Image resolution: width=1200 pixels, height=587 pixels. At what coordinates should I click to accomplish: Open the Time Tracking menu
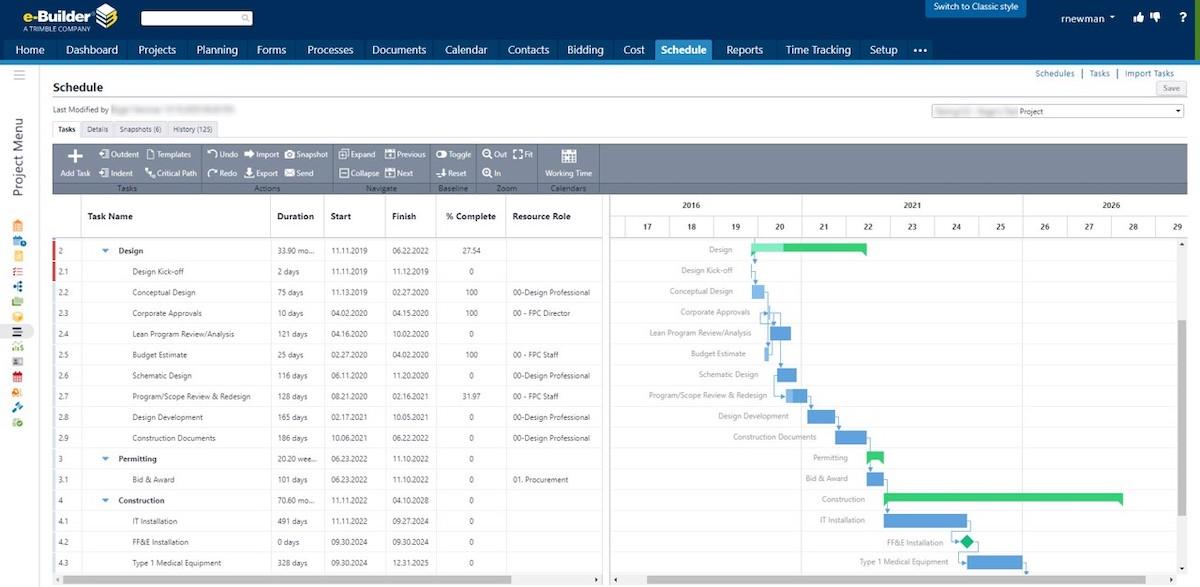coord(818,50)
